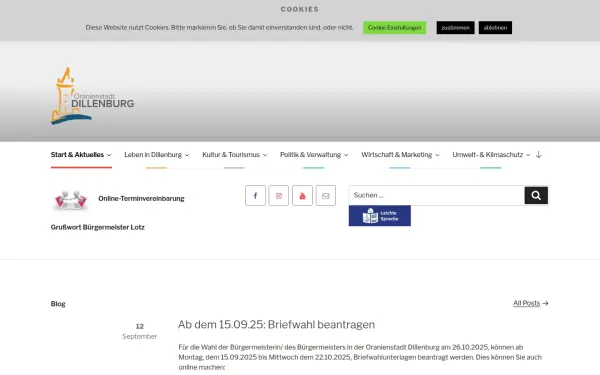Viewport: 600px width, 375px height.
Task: Open the Online-Terminvereinbarung link
Action: pyautogui.click(x=141, y=199)
